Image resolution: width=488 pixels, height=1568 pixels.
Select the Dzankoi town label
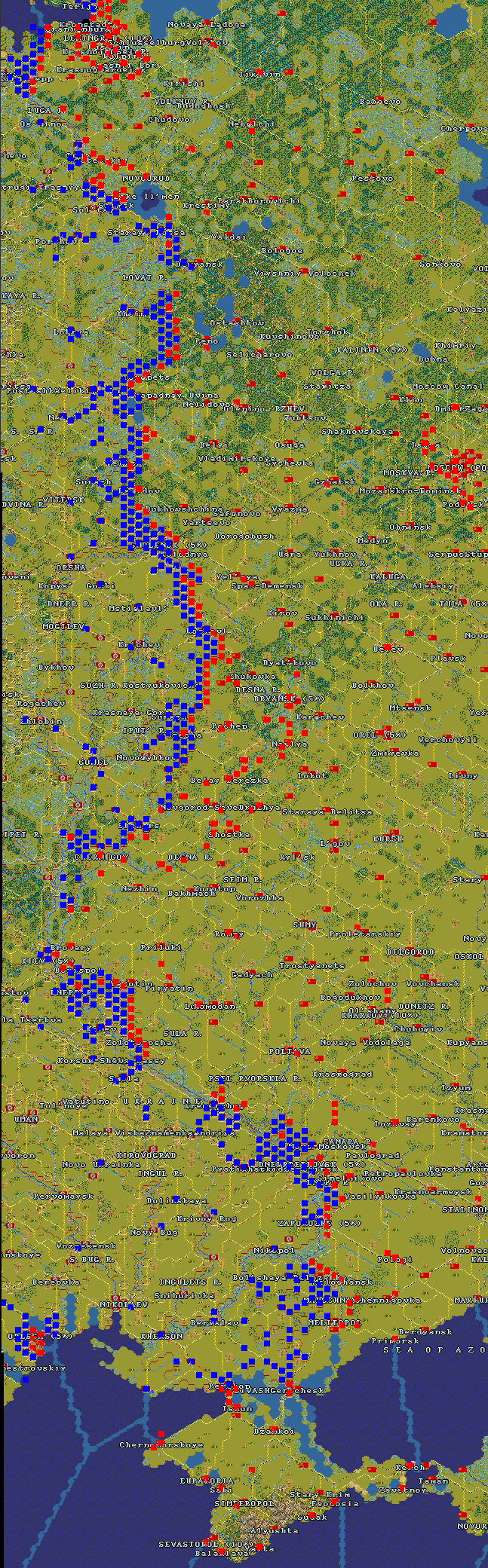(274, 1431)
